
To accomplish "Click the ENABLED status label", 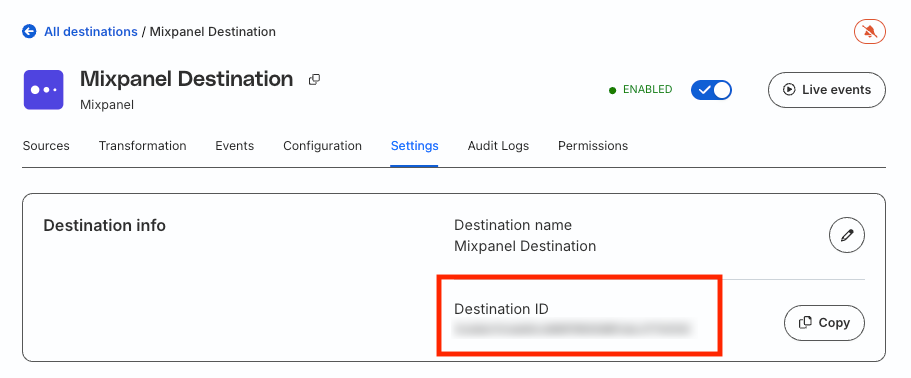I will click(x=647, y=90).
